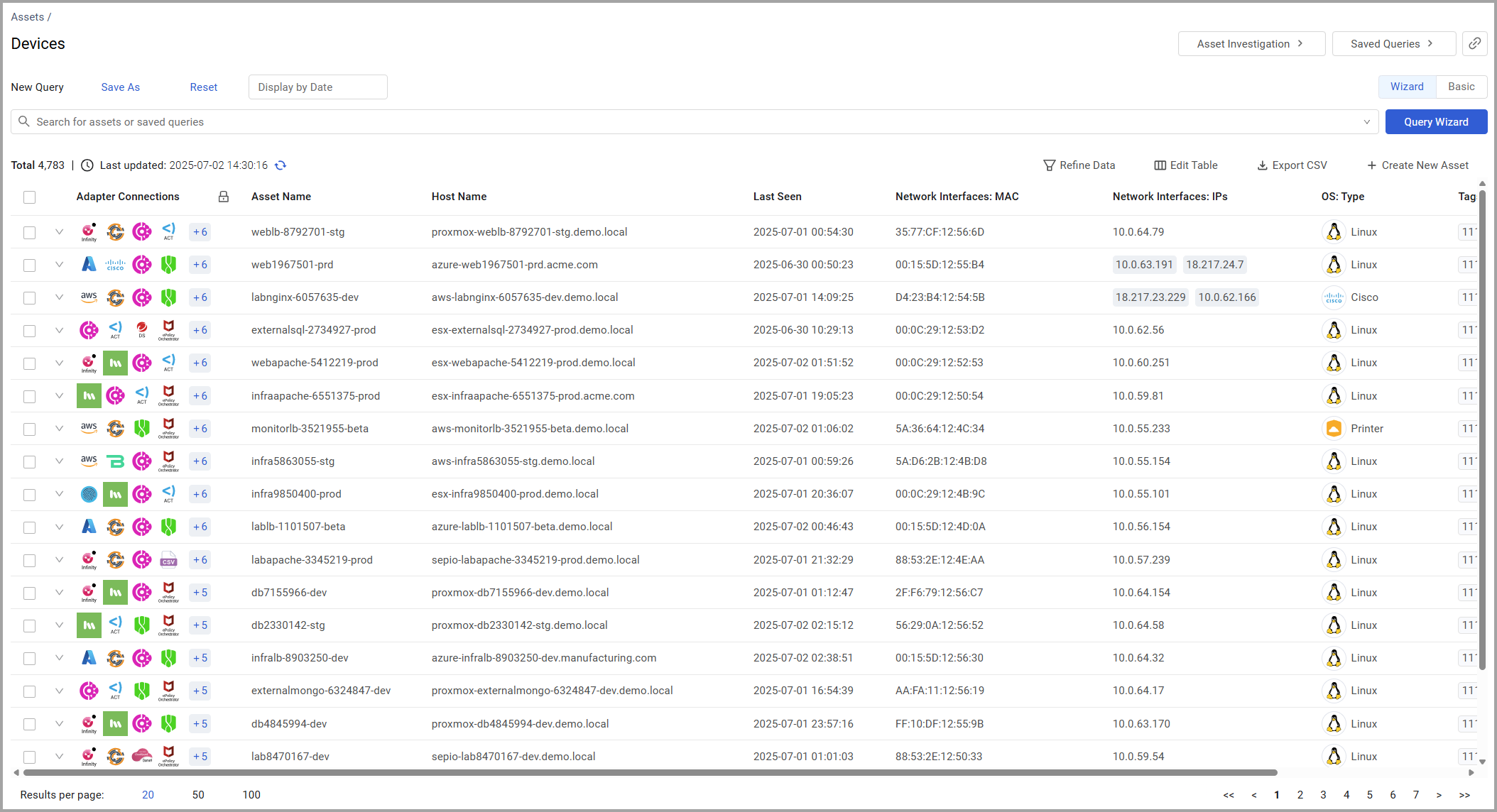Select the AWS adapter icon on labnginx-6057635-dev row
1497x812 pixels.
(89, 297)
